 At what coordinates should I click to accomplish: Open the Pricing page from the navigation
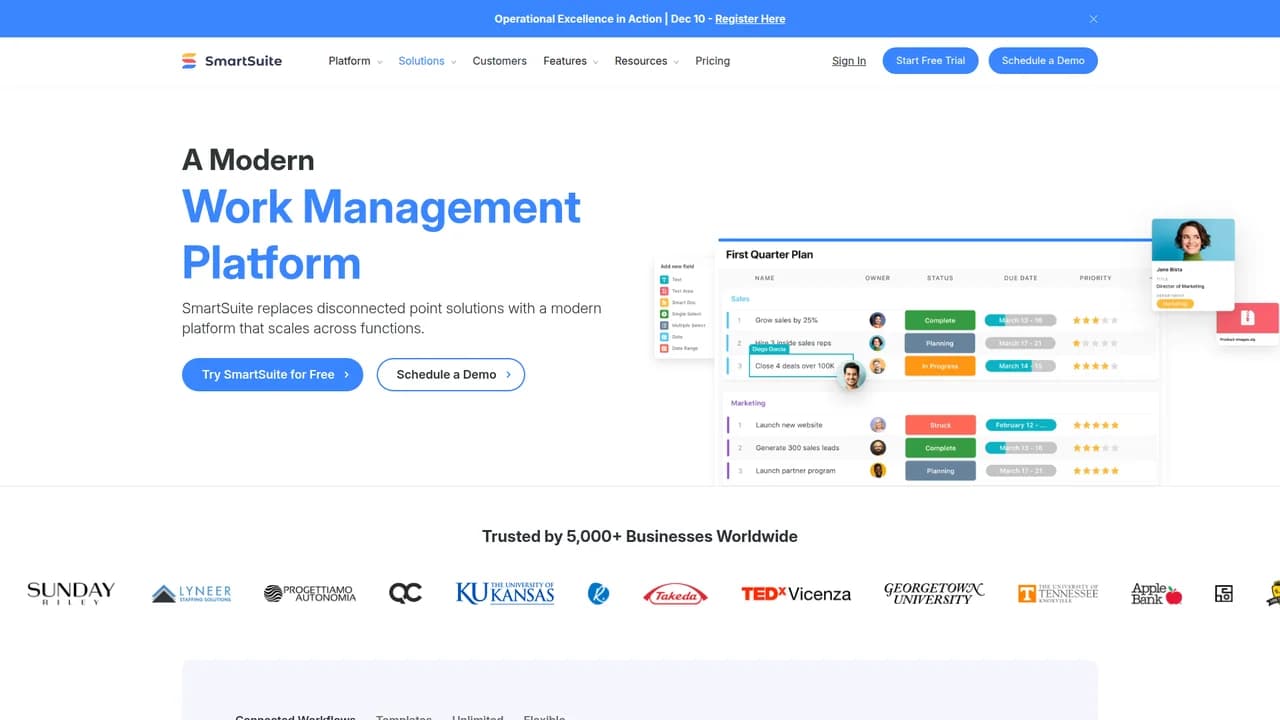tap(713, 61)
